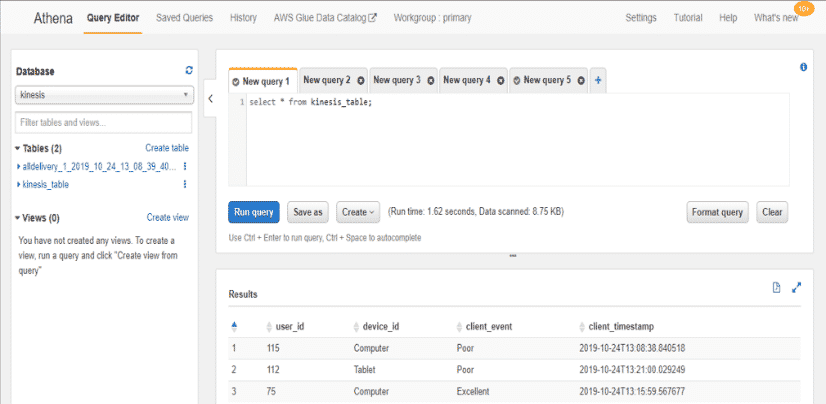Select the cell with user_id 115

(273, 348)
